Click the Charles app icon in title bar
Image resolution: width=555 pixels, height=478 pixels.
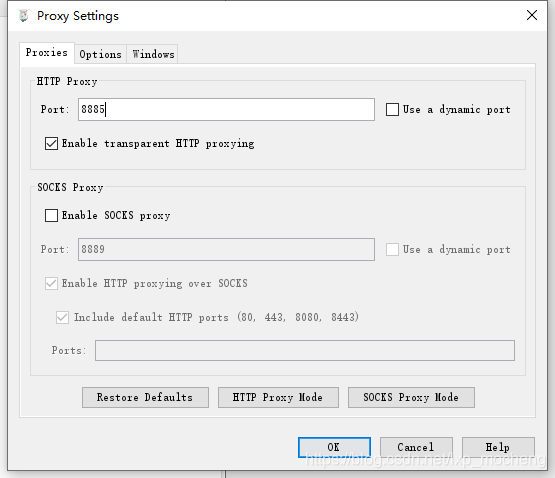point(24,16)
